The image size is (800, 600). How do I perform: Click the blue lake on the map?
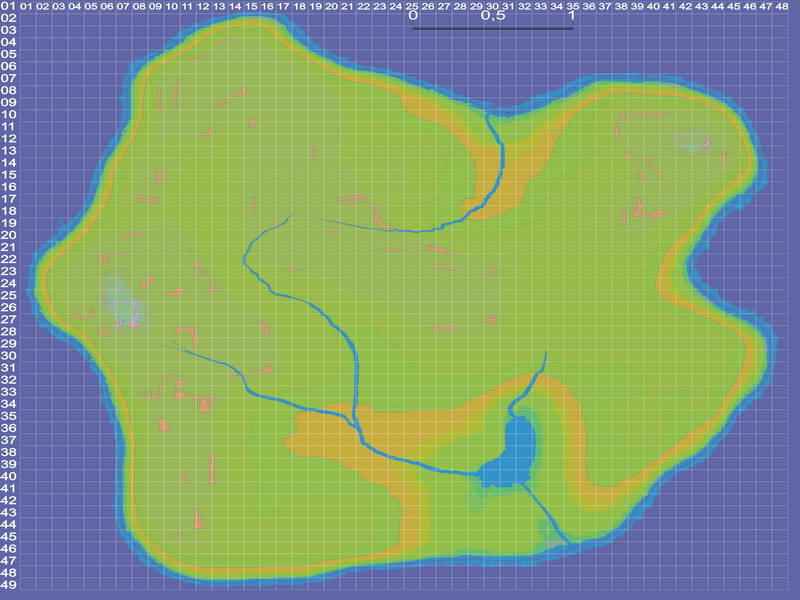point(518,443)
